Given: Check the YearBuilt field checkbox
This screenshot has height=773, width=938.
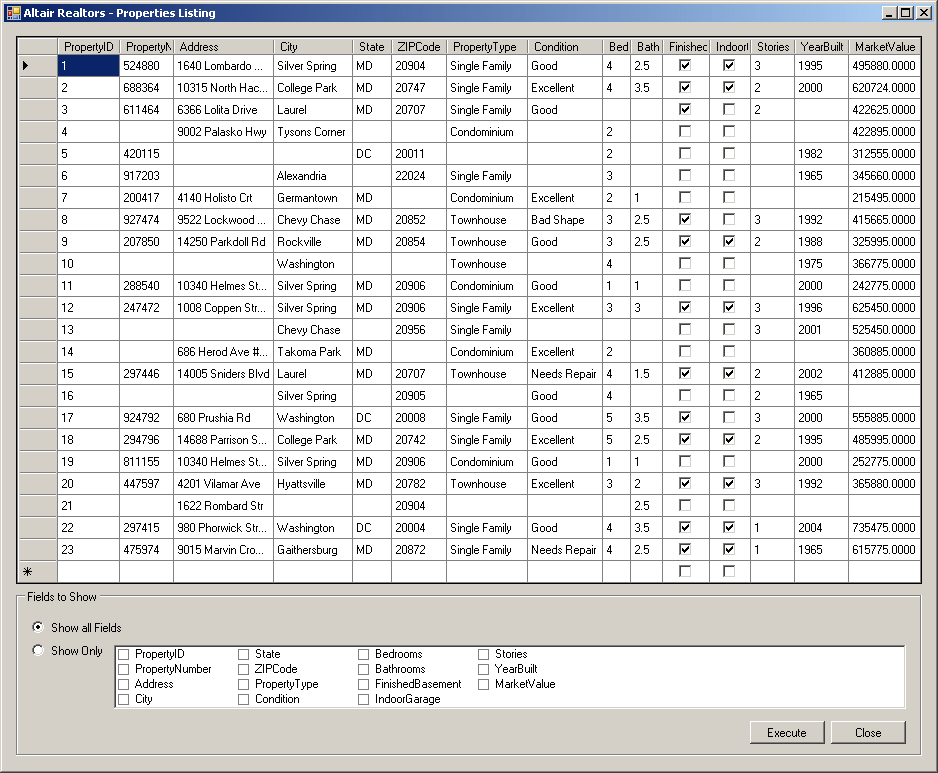Looking at the screenshot, I should coord(483,669).
